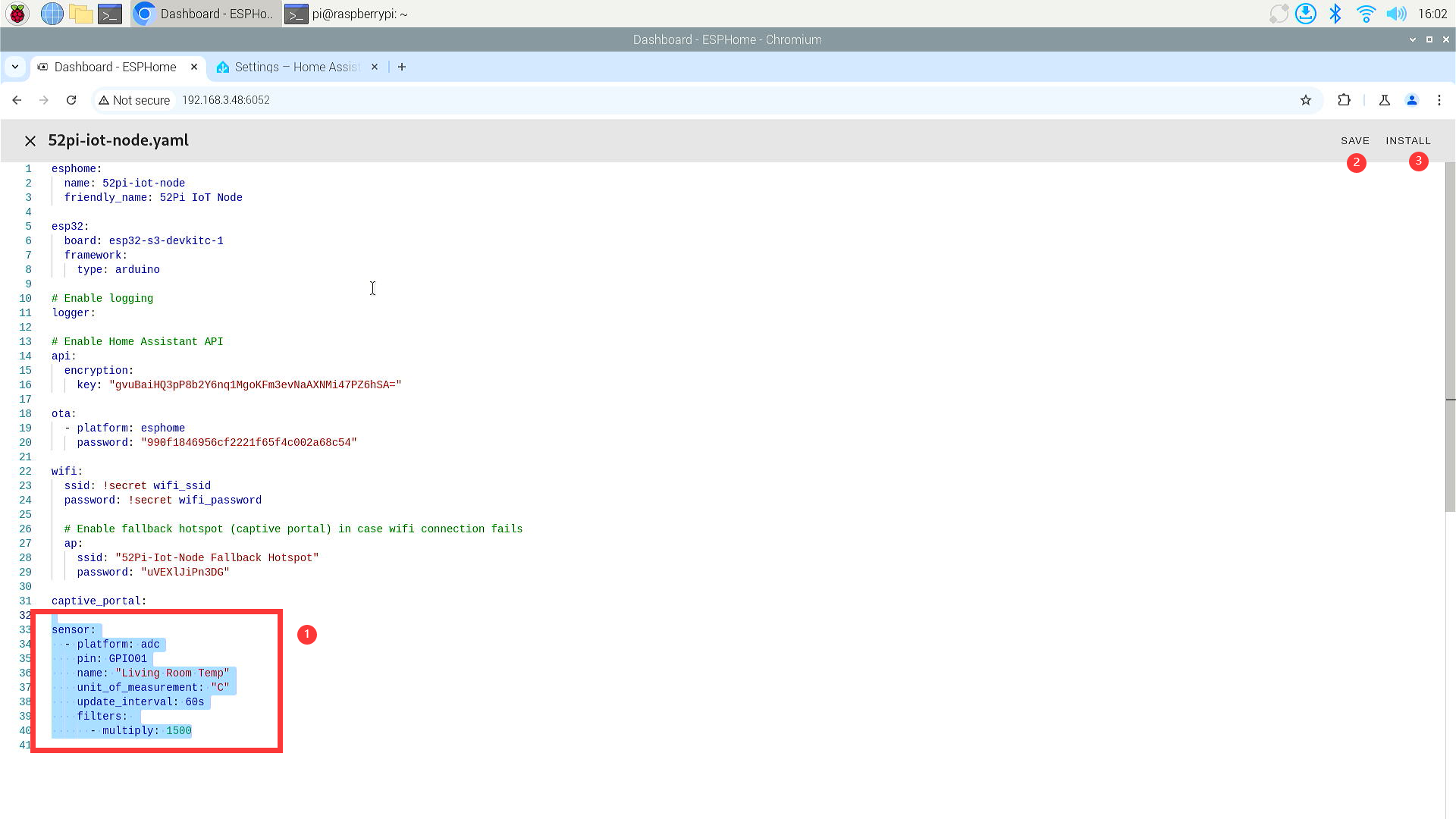Click the Not secure site info chip

(134, 100)
